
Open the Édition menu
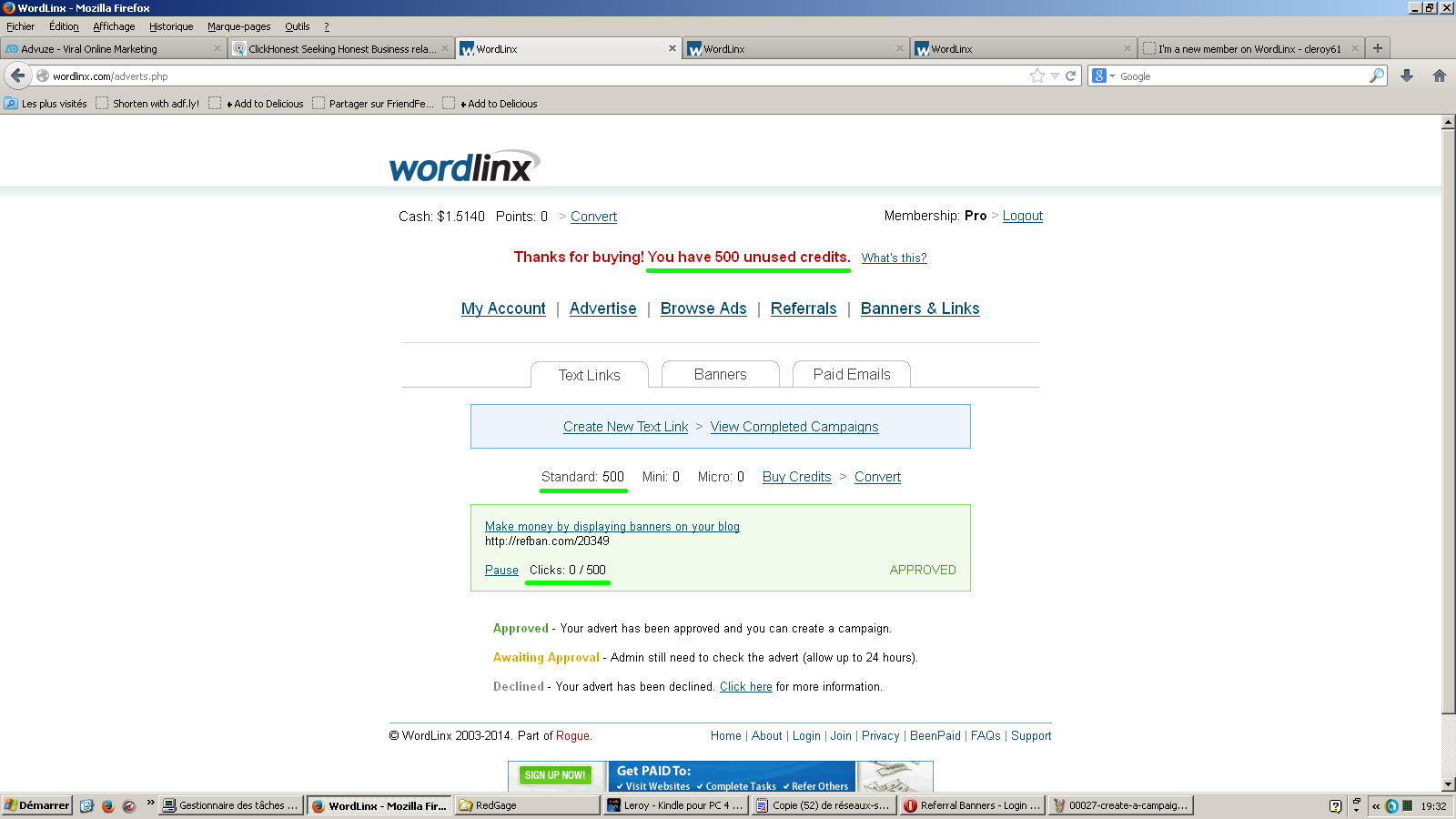click(64, 26)
